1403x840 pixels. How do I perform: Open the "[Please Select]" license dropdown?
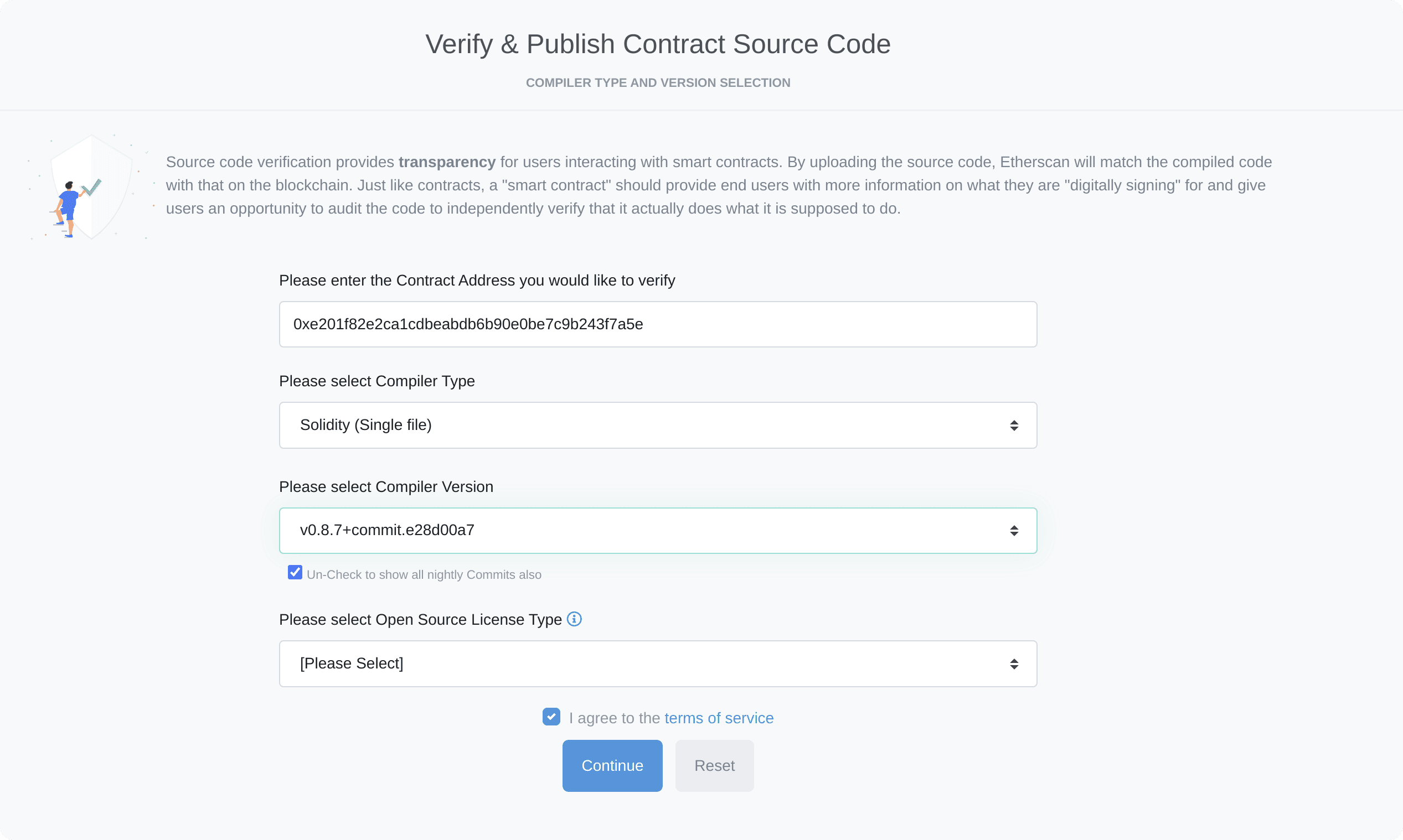(657, 664)
